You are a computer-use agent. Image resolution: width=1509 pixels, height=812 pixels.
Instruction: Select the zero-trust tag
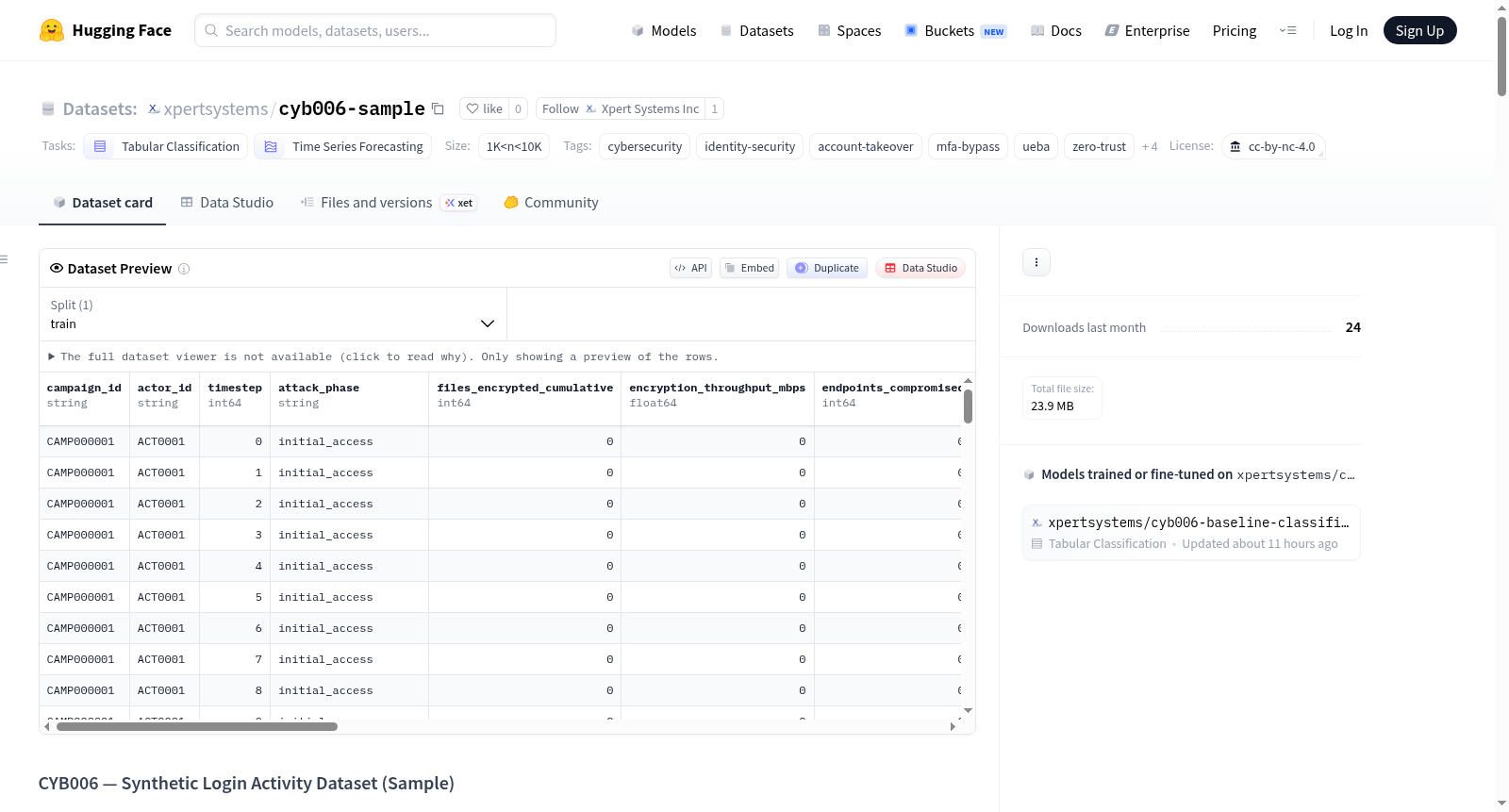pyautogui.click(x=1099, y=146)
